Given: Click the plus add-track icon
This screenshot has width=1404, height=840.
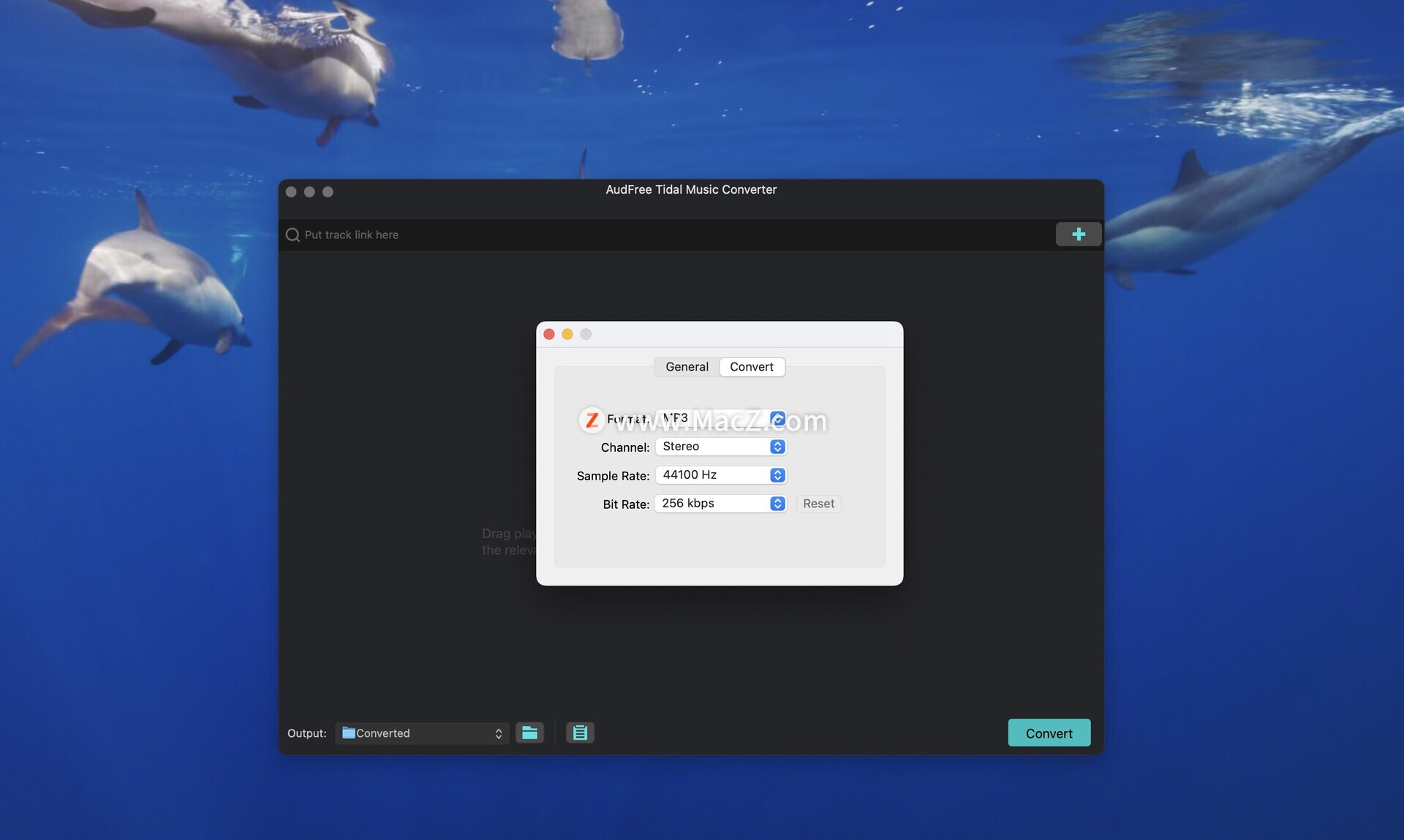Looking at the screenshot, I should [x=1078, y=234].
